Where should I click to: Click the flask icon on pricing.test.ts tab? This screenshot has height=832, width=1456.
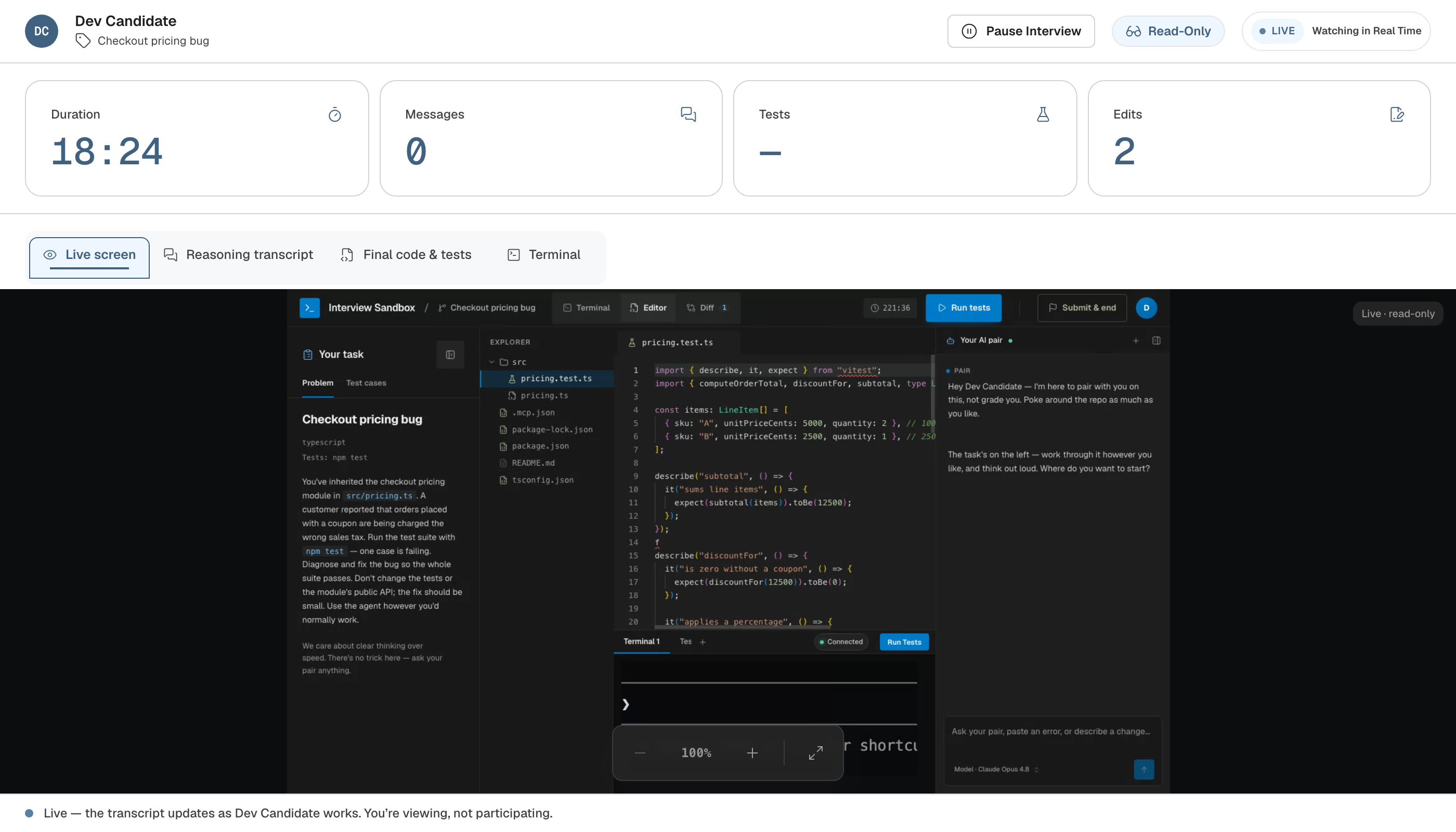[632, 342]
